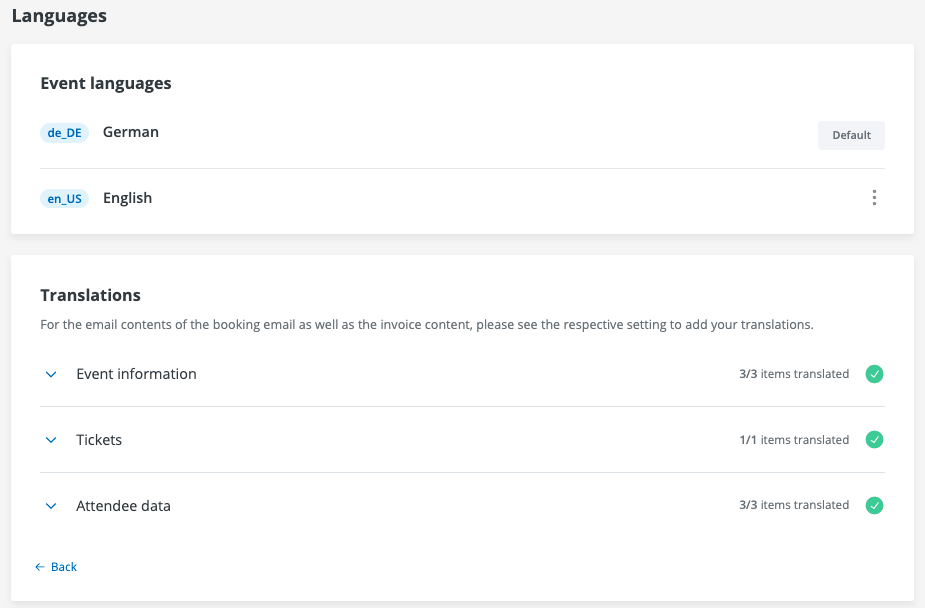Go back using the Back link
The width and height of the screenshot is (925, 608).
[64, 567]
